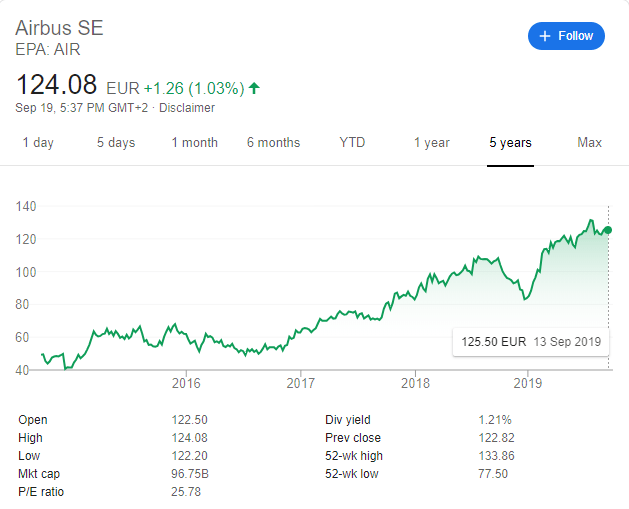View the 1 year chart

(431, 143)
